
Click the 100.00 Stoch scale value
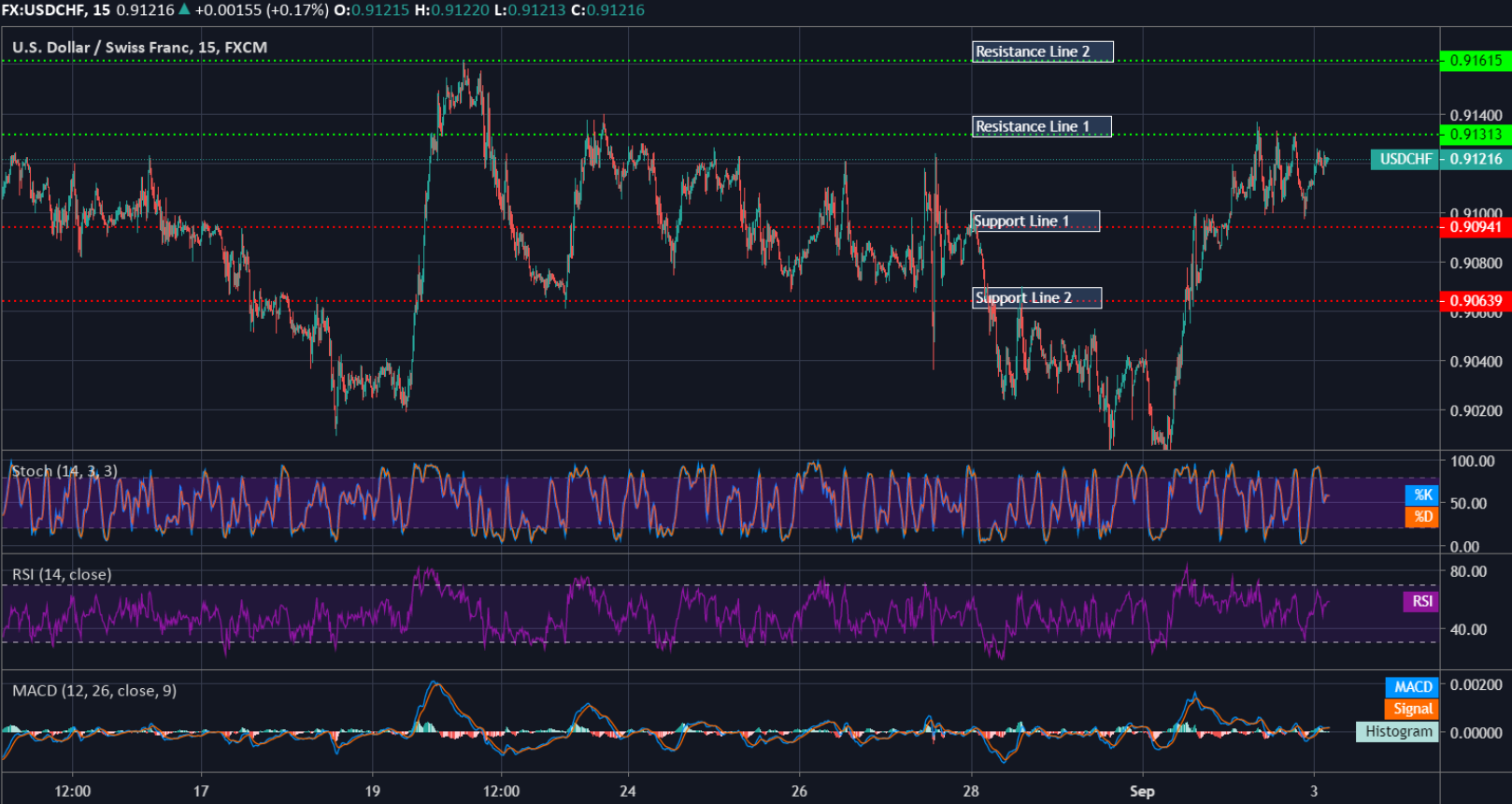point(1472,461)
